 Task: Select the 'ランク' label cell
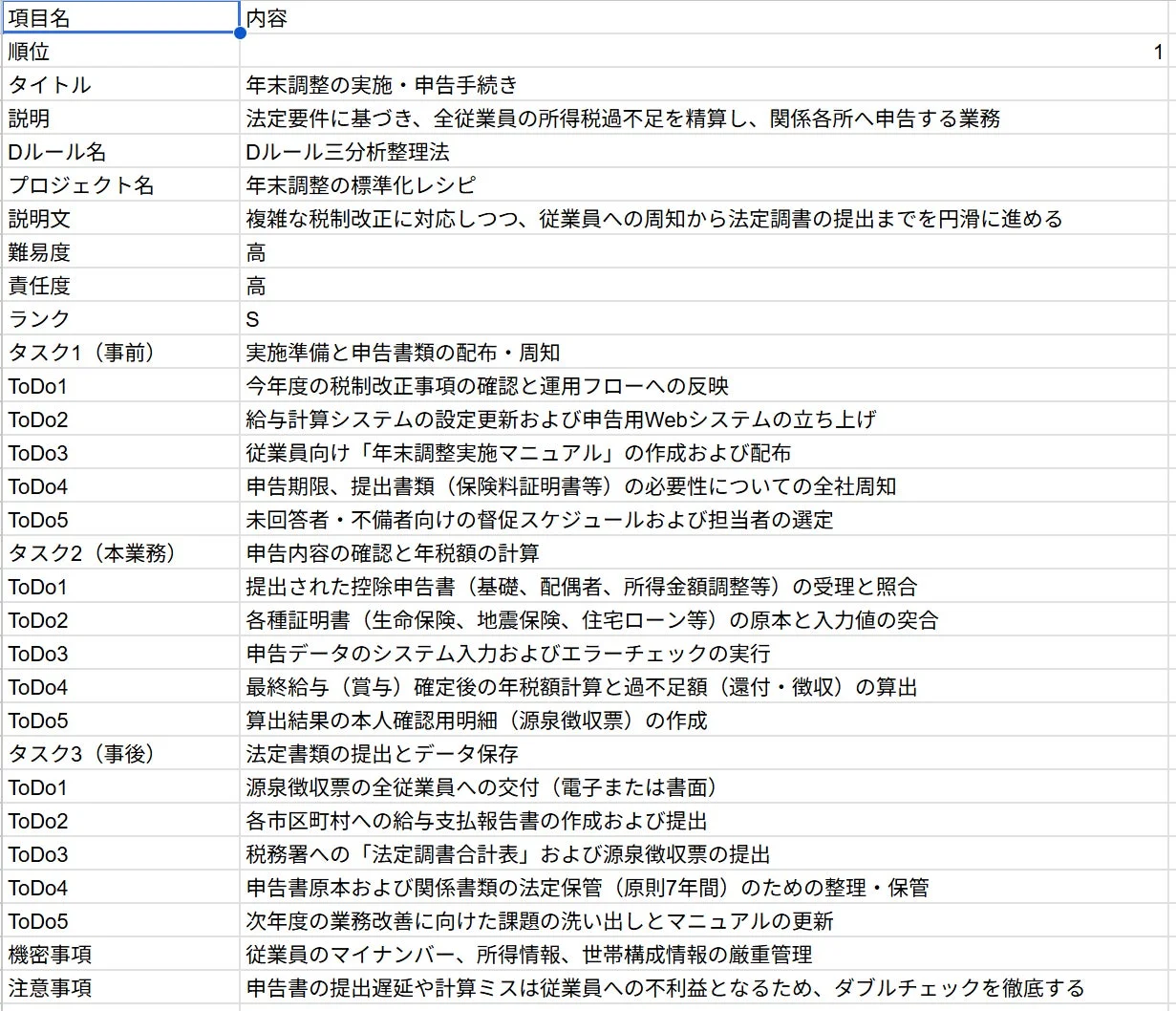pos(119,318)
